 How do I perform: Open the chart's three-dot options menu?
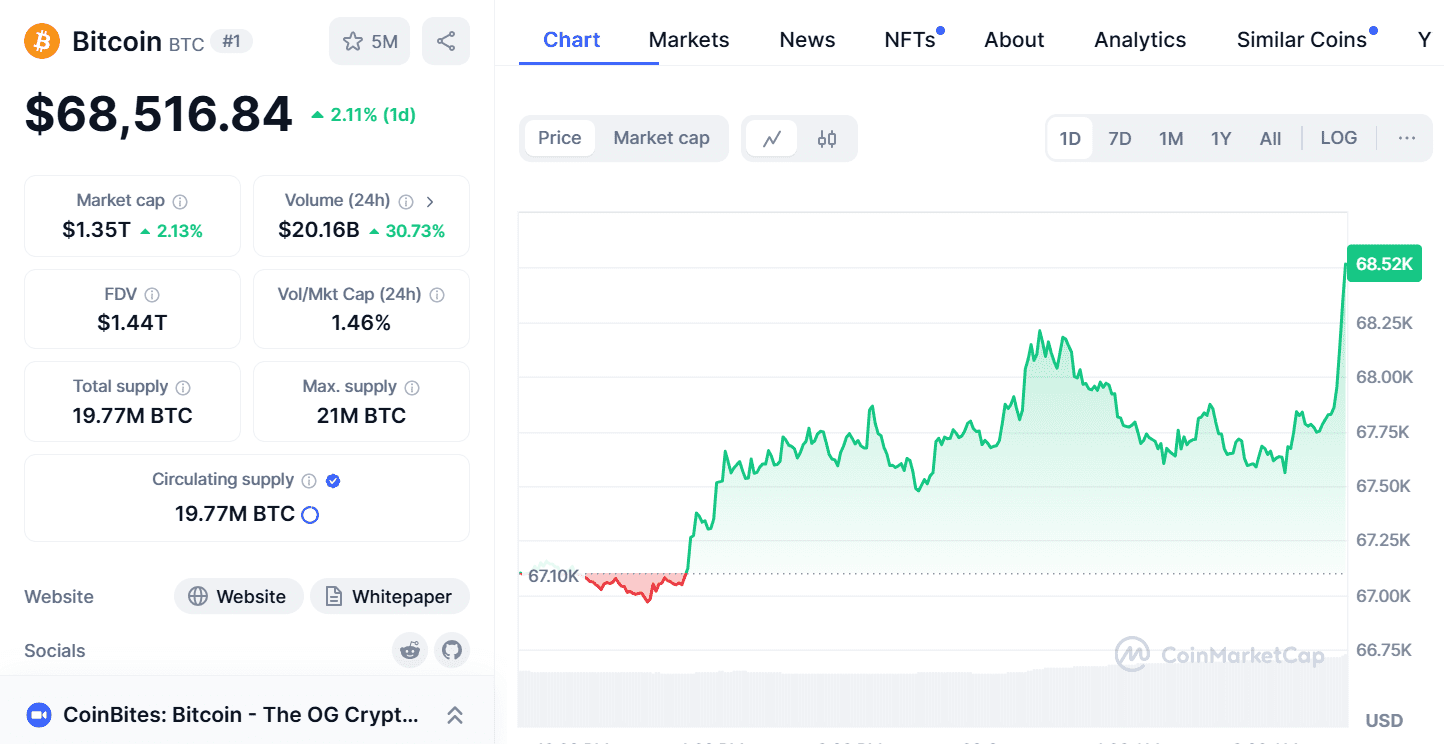click(1407, 138)
